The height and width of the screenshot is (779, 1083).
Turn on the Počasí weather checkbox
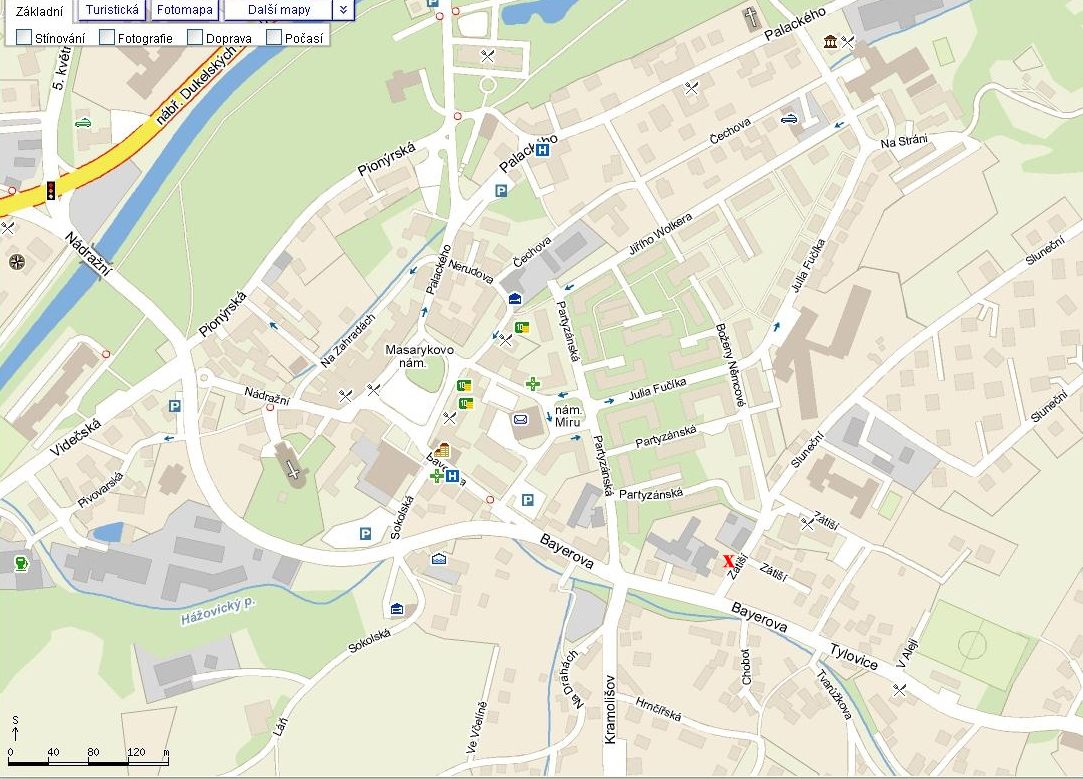274,38
